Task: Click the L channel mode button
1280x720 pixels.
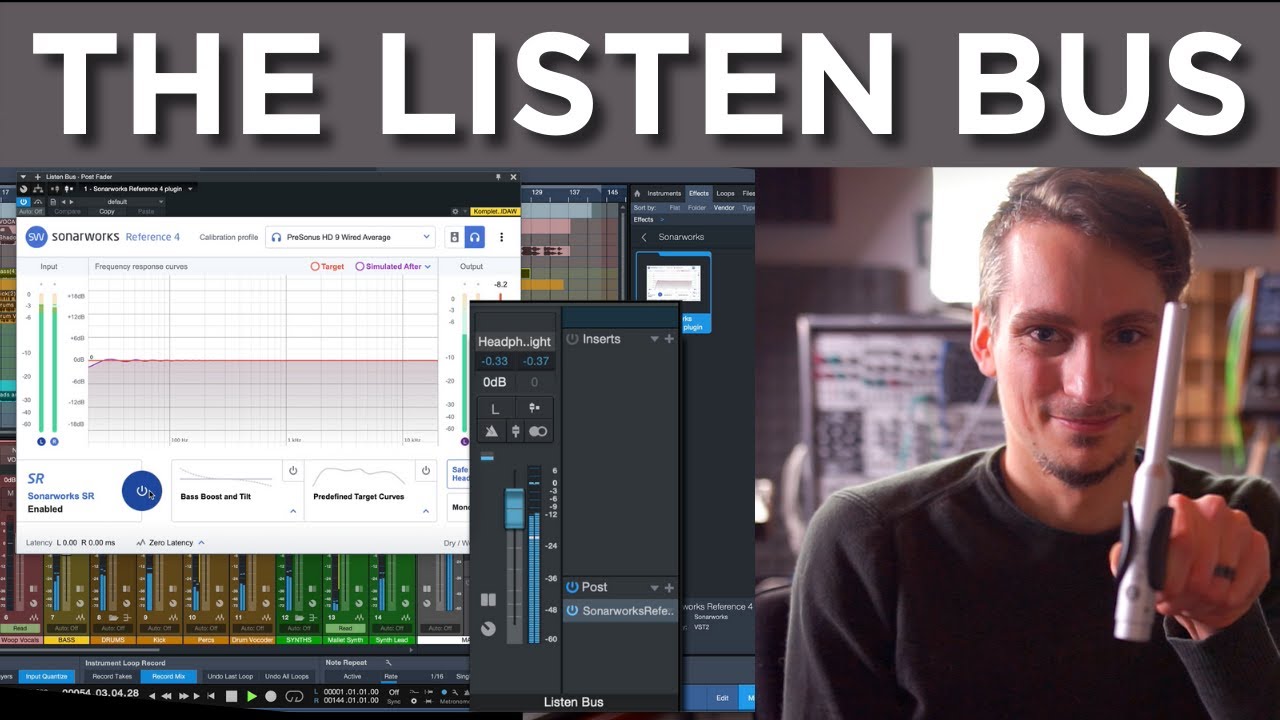Action: pyautogui.click(x=495, y=409)
